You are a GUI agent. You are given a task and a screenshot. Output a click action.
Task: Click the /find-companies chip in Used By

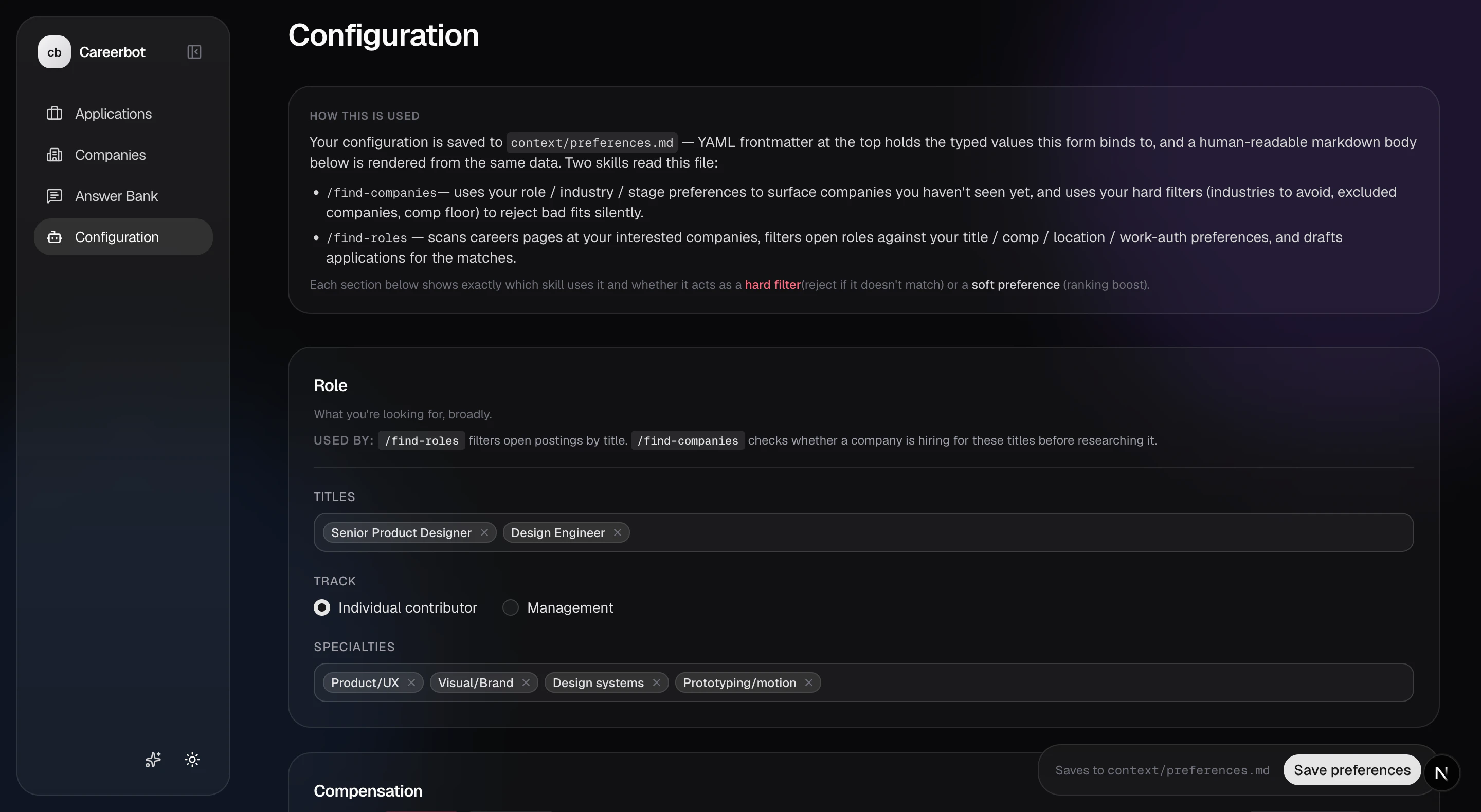click(x=688, y=440)
